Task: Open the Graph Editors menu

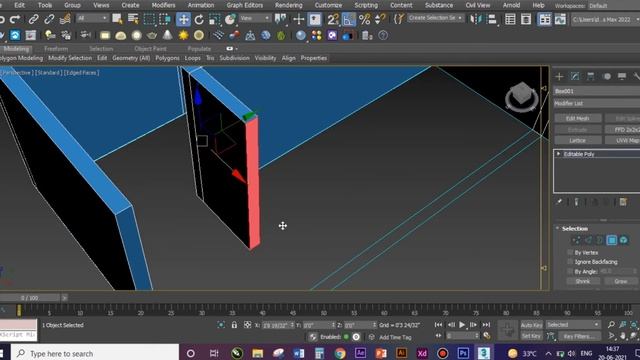Action: coord(244,5)
